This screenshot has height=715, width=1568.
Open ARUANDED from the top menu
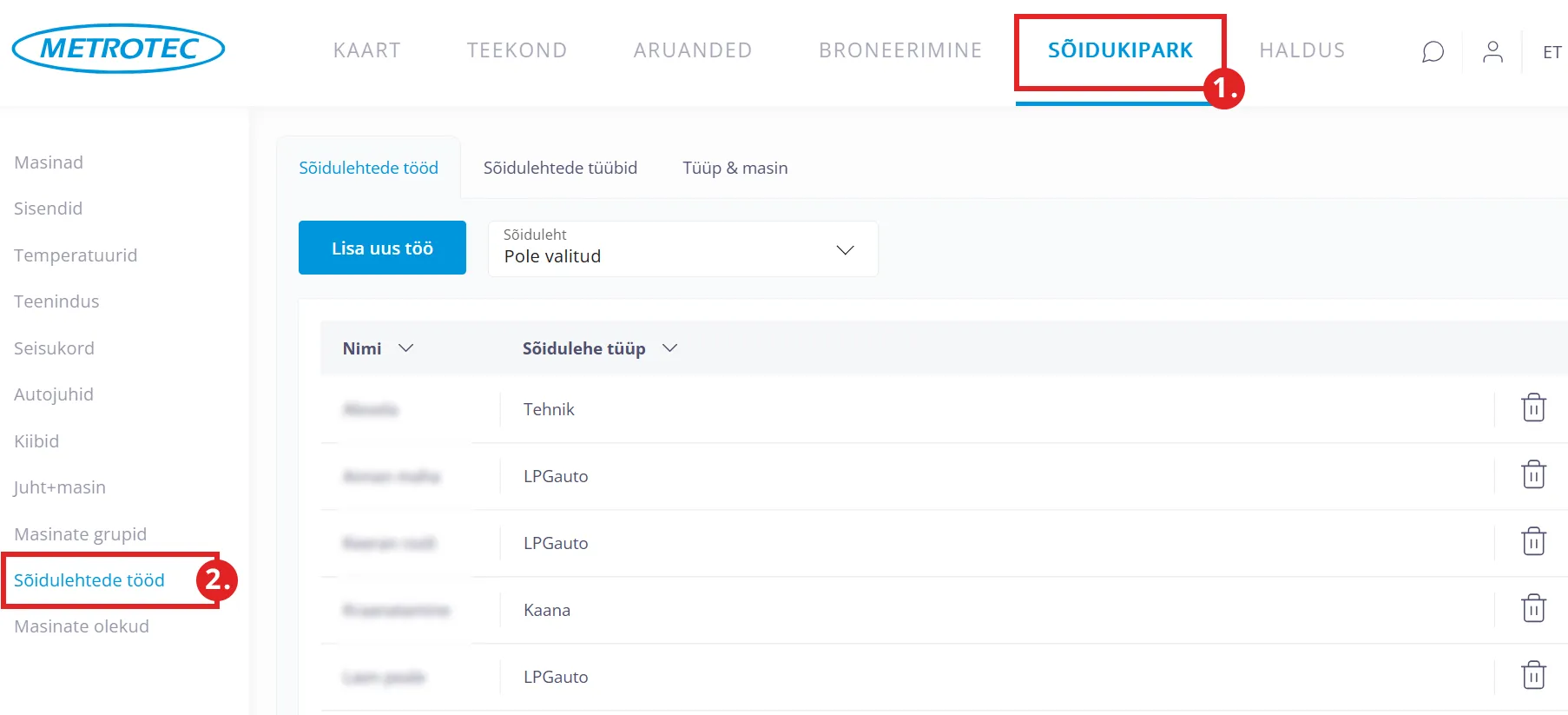pyautogui.click(x=692, y=50)
